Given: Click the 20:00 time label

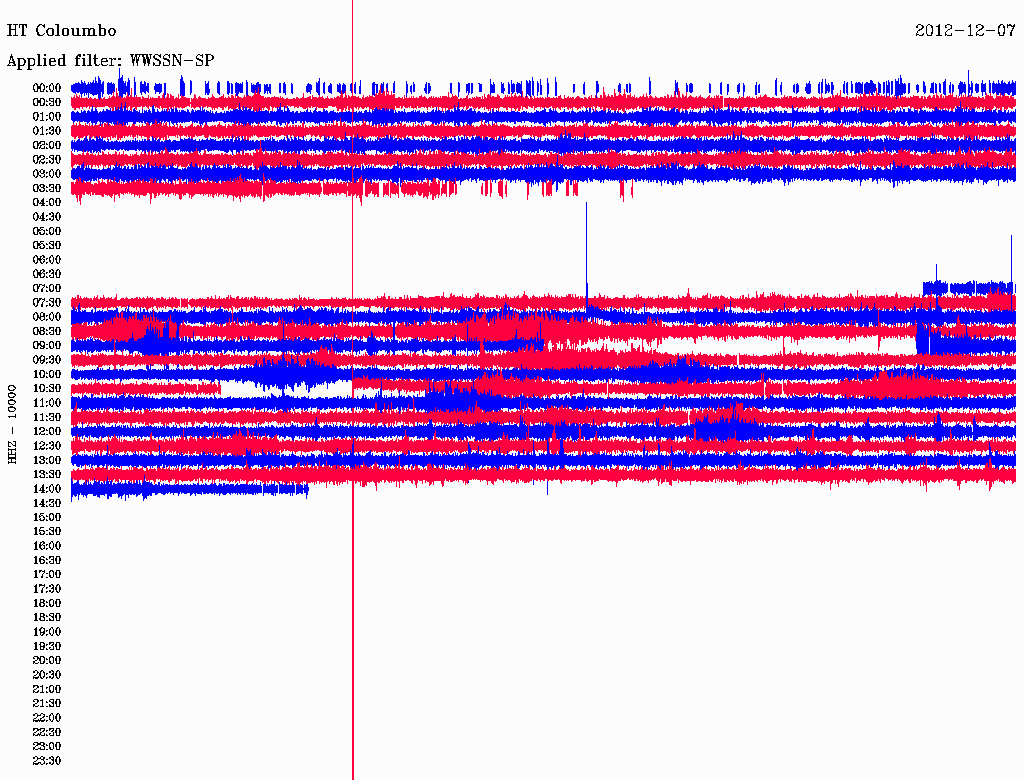Looking at the screenshot, I should pyautogui.click(x=47, y=660).
